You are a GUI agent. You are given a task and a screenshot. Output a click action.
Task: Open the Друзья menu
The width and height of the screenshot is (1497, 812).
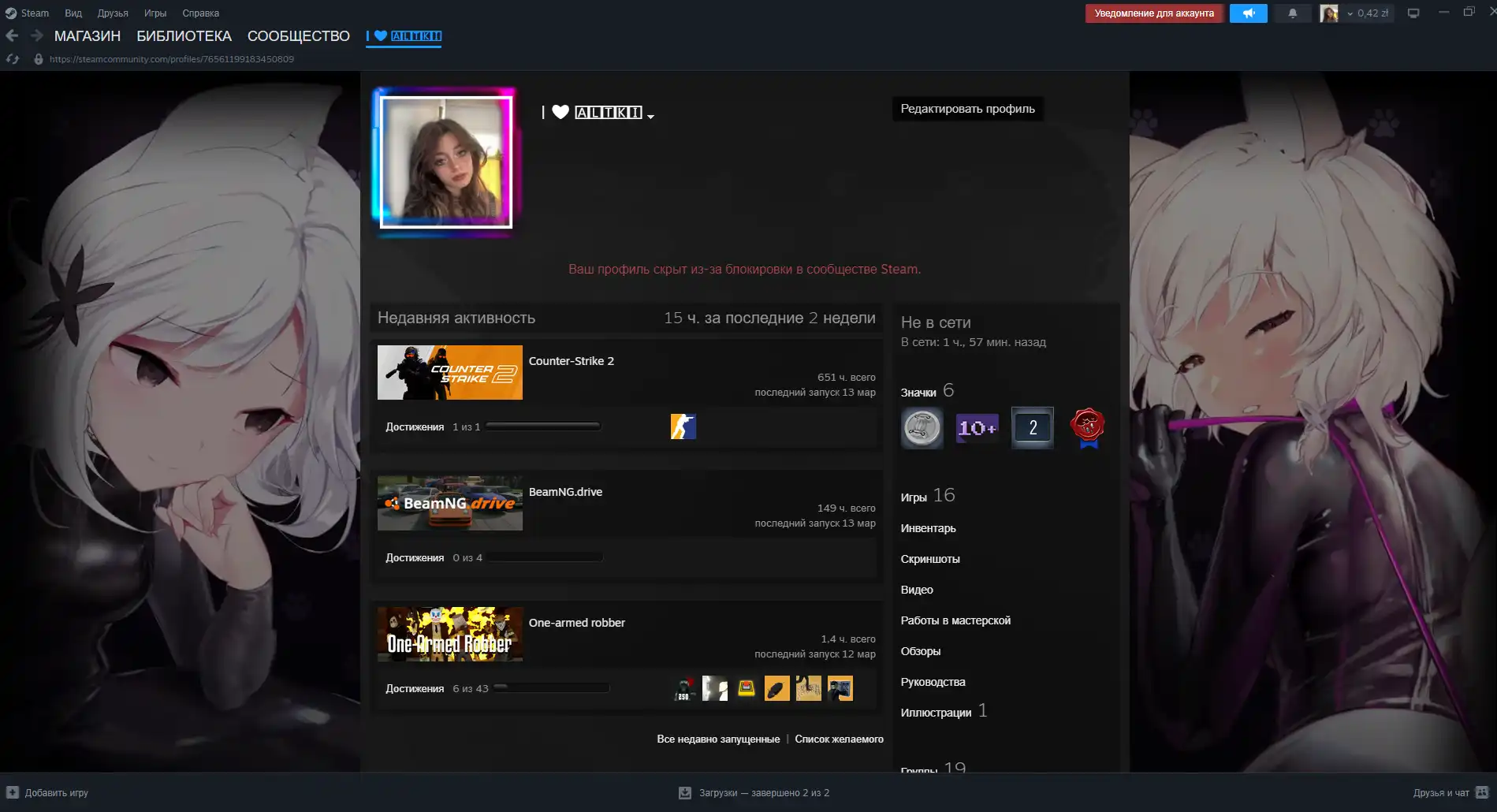(x=113, y=13)
